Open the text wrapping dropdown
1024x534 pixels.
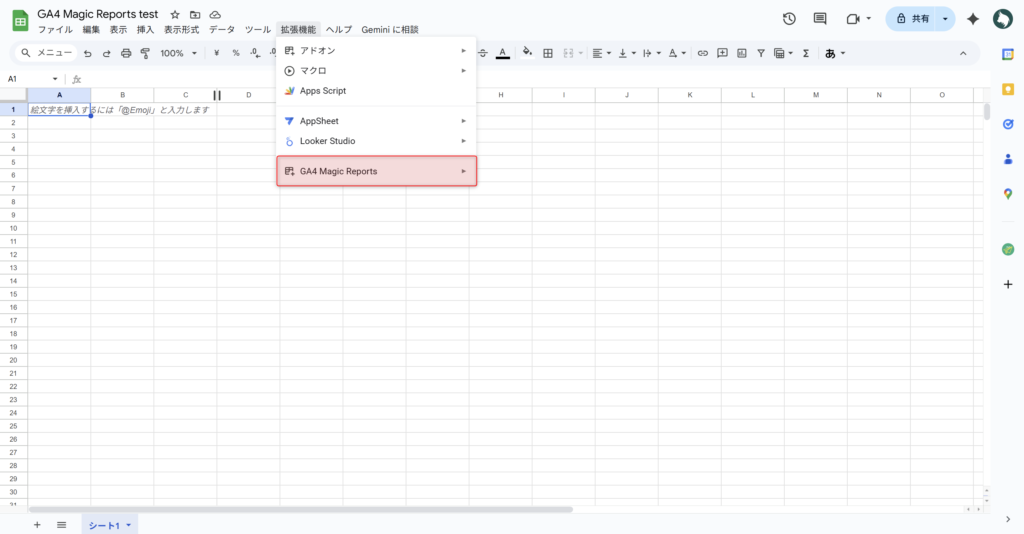coord(651,54)
